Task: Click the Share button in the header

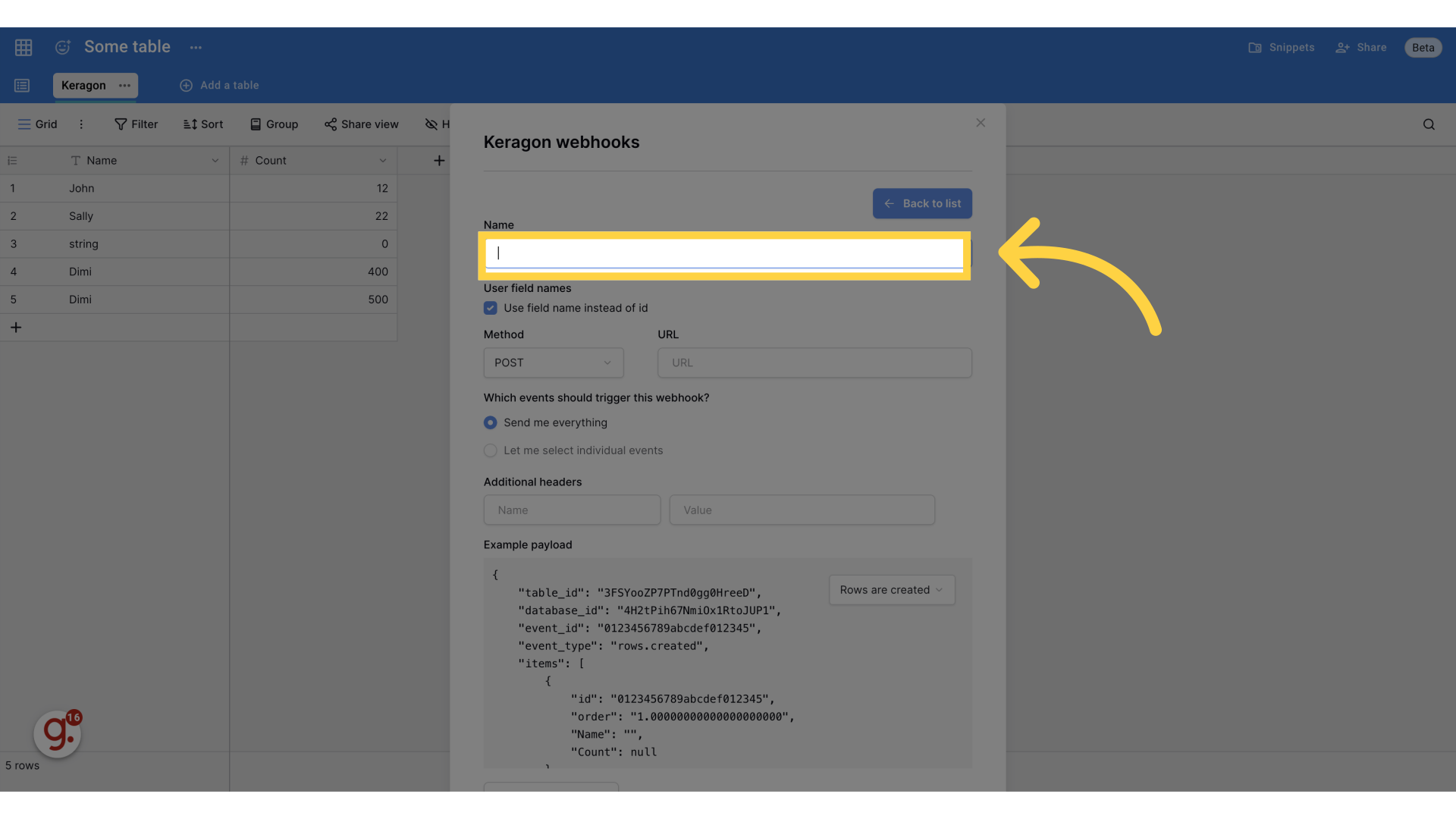Action: click(x=1360, y=47)
